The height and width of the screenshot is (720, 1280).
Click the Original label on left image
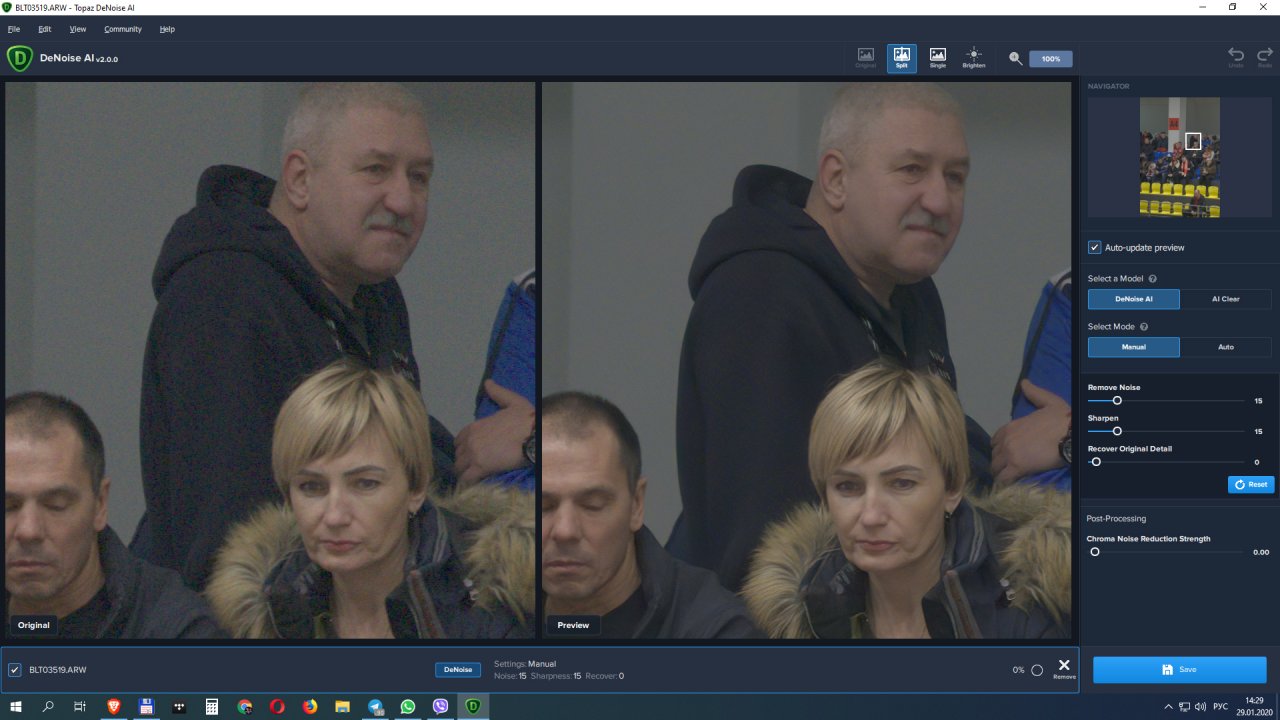click(34, 625)
